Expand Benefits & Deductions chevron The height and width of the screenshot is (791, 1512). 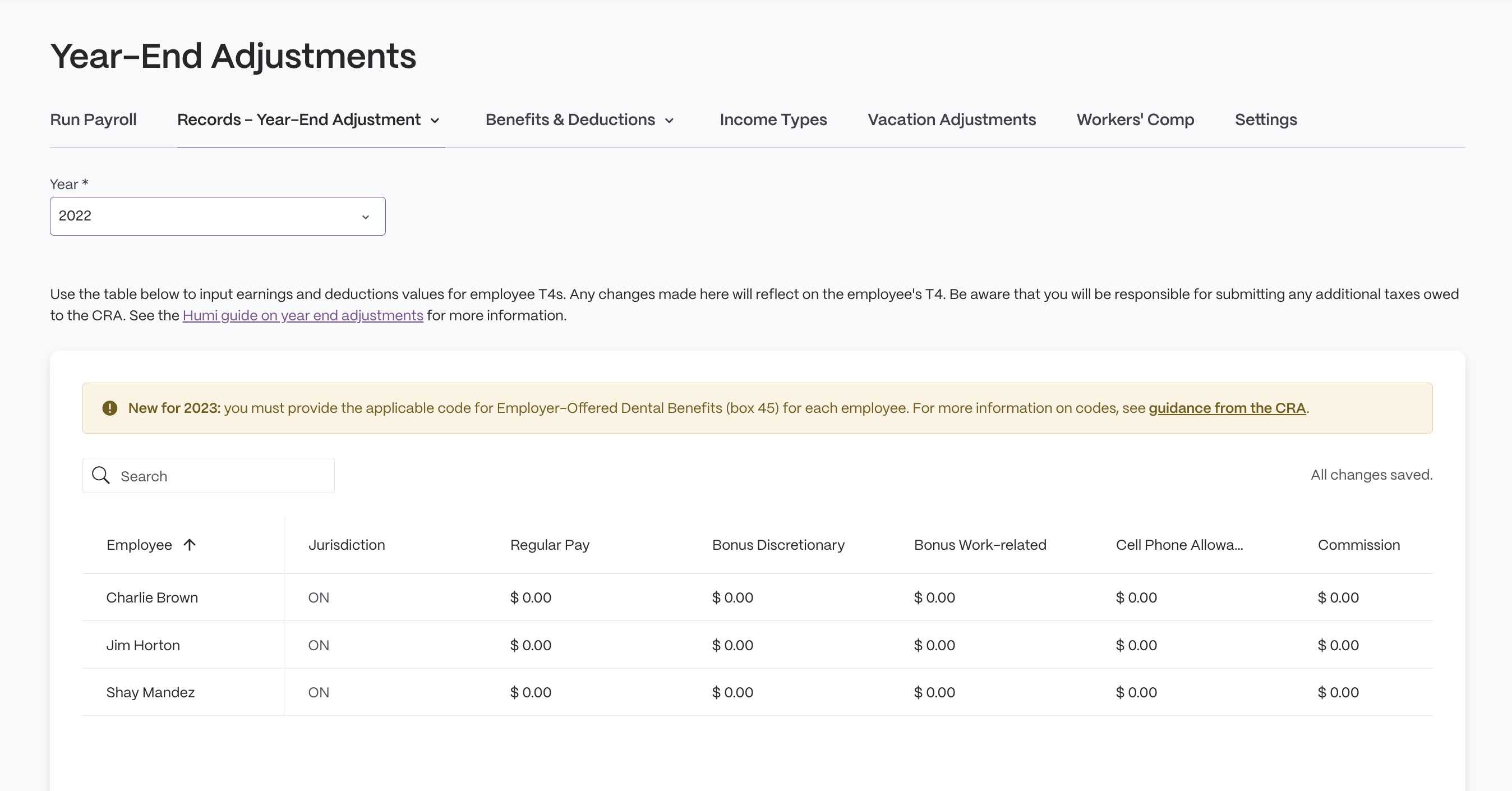(x=669, y=121)
